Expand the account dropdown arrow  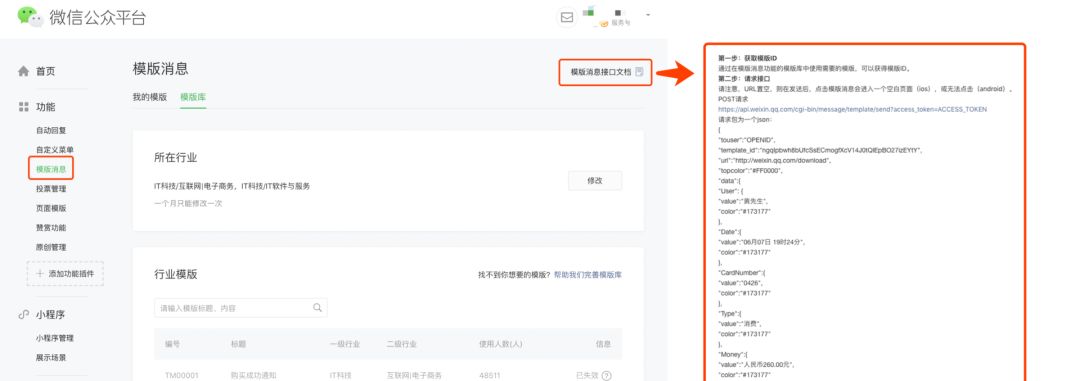click(x=647, y=14)
